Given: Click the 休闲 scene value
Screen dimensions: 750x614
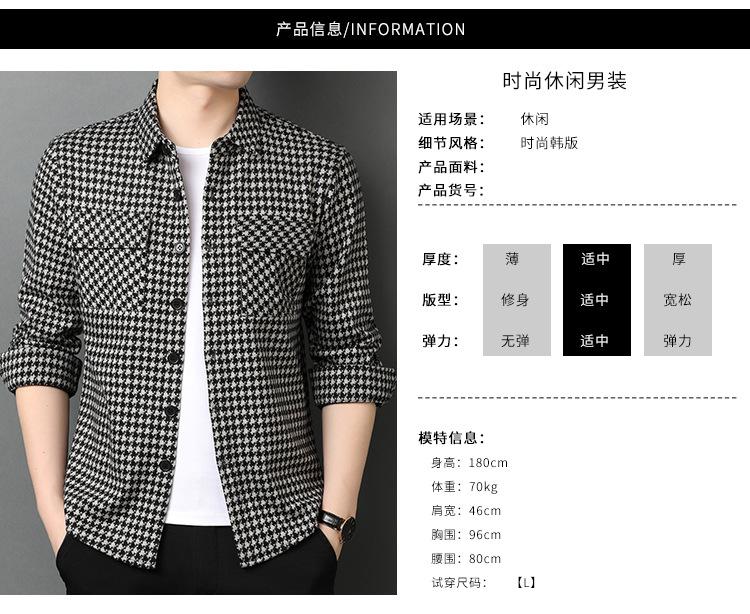Looking at the screenshot, I should click(x=534, y=119).
